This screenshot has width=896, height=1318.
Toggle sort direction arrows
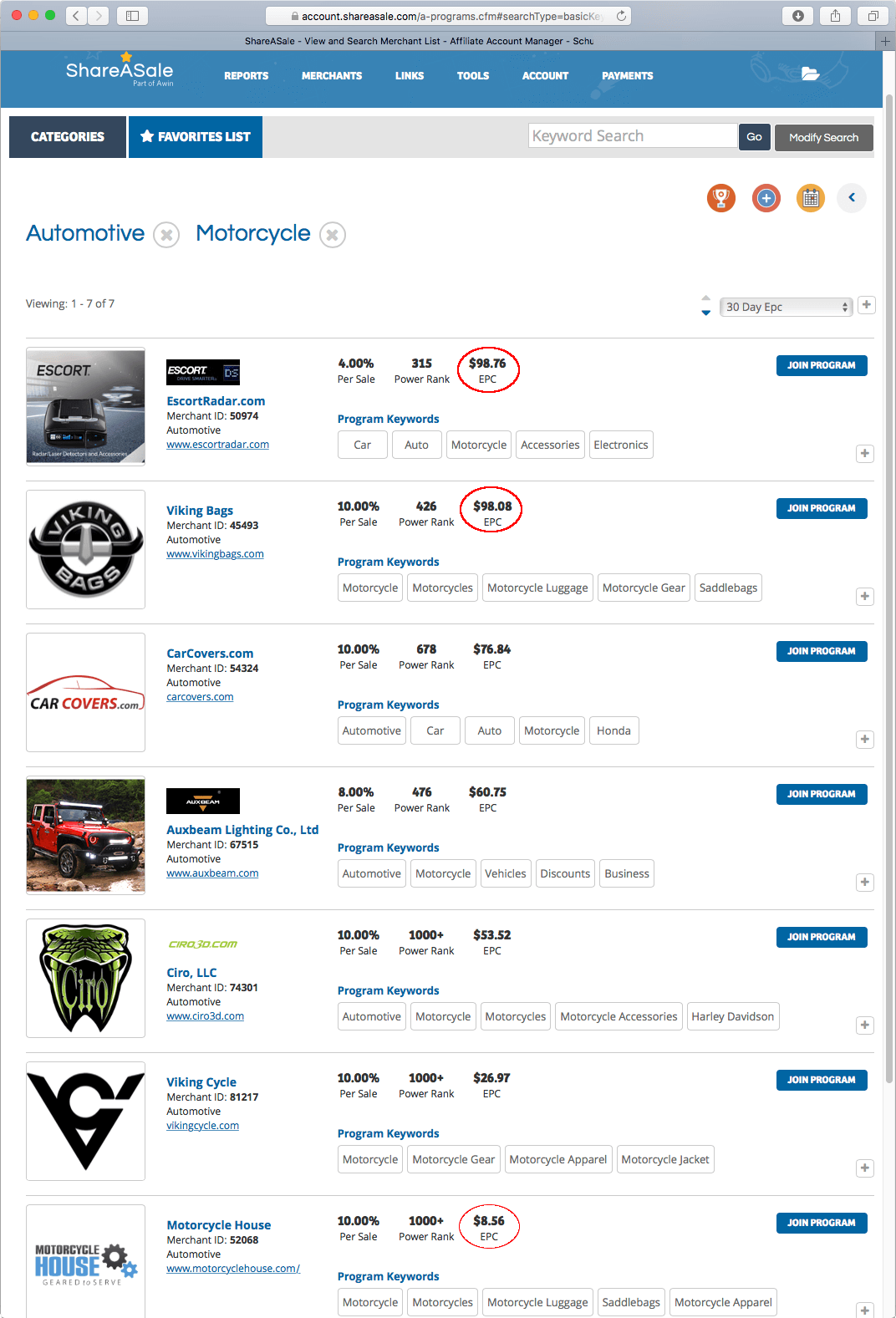(706, 306)
